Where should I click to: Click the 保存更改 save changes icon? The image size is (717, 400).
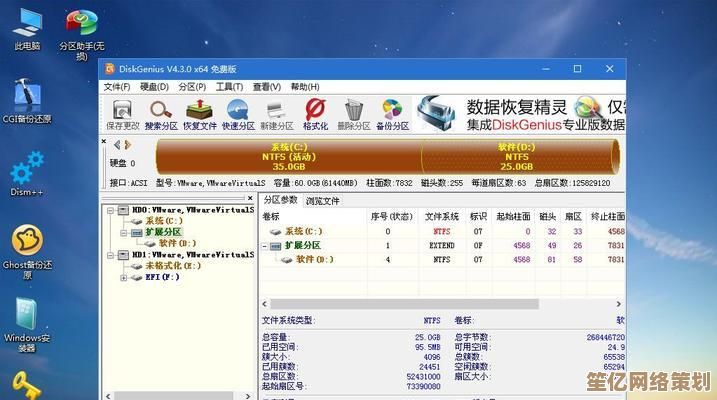[x=123, y=115]
